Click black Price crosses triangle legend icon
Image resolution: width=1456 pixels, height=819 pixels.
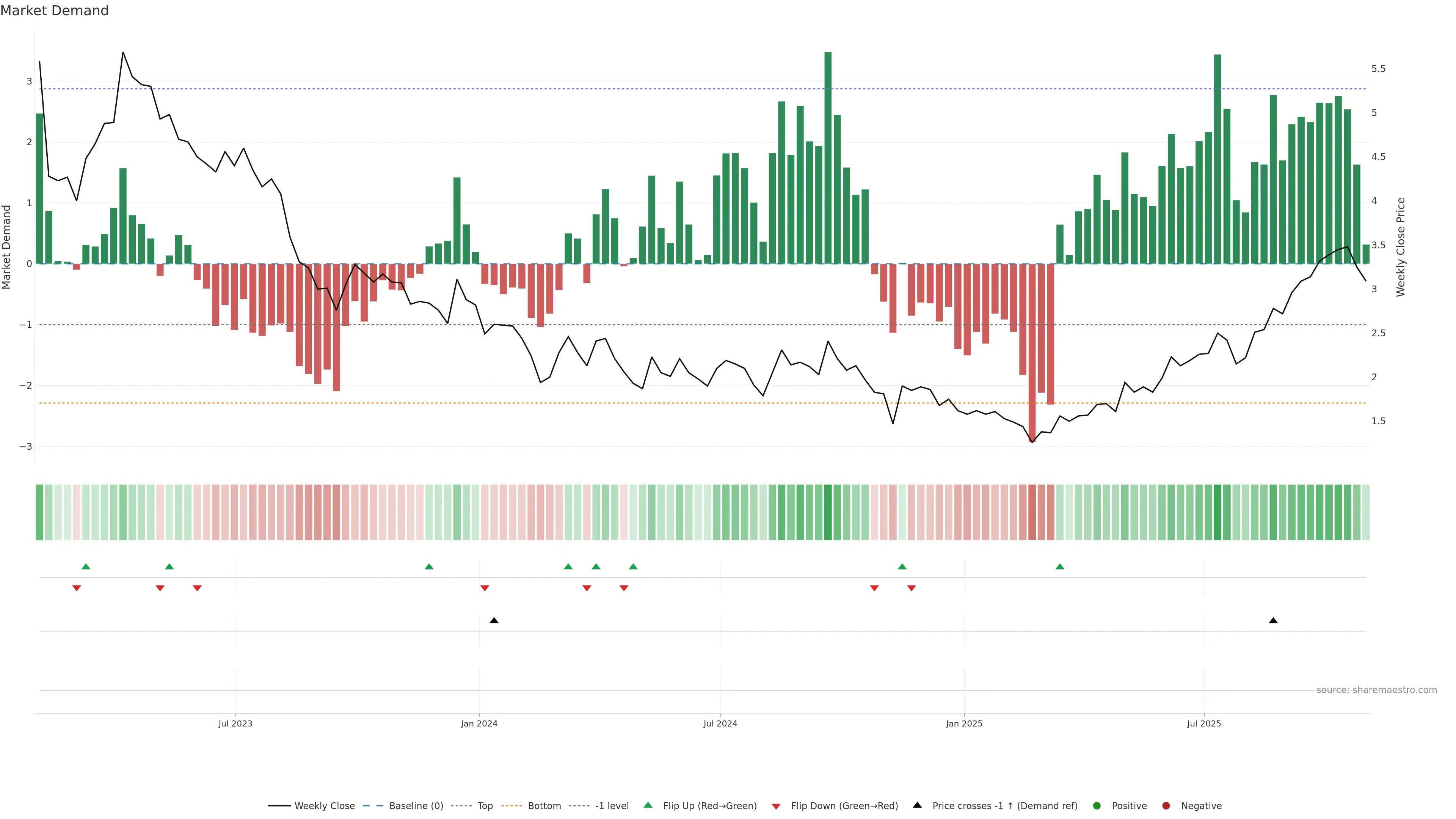[917, 805]
